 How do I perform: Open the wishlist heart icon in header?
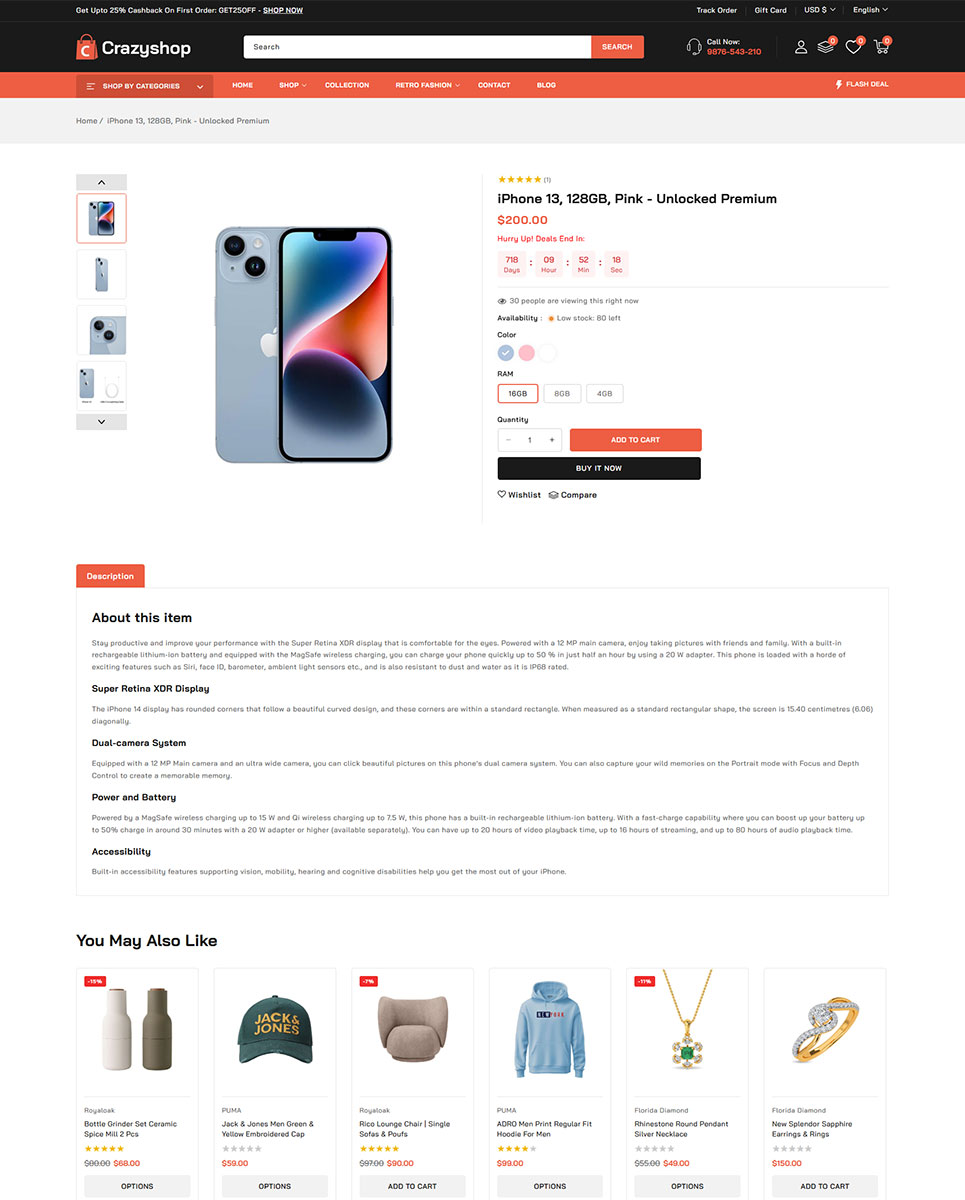pyautogui.click(x=853, y=47)
